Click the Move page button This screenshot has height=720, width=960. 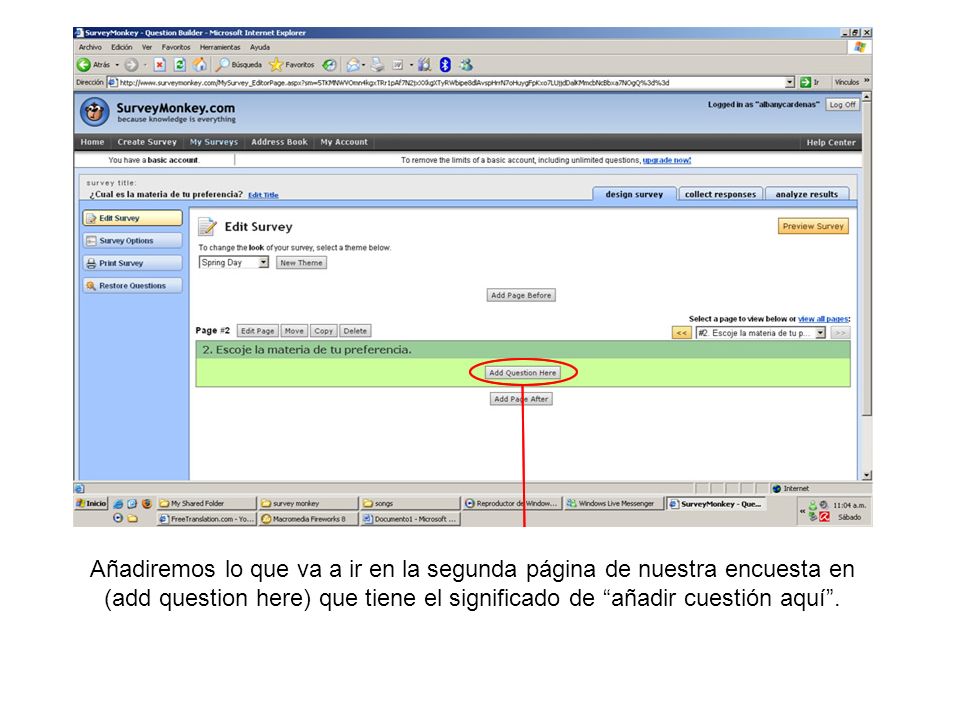coord(294,331)
